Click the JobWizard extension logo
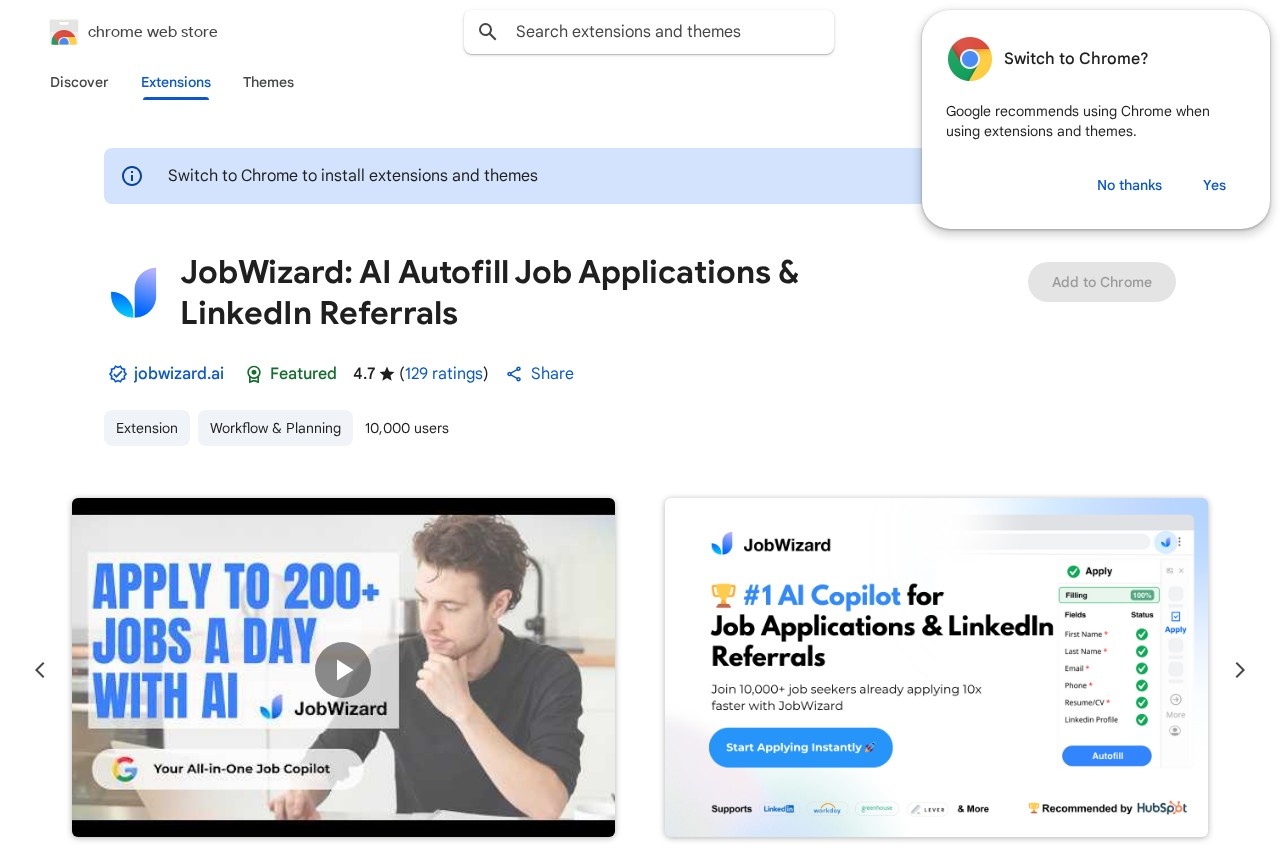The height and width of the screenshot is (853, 1280). coord(134,293)
